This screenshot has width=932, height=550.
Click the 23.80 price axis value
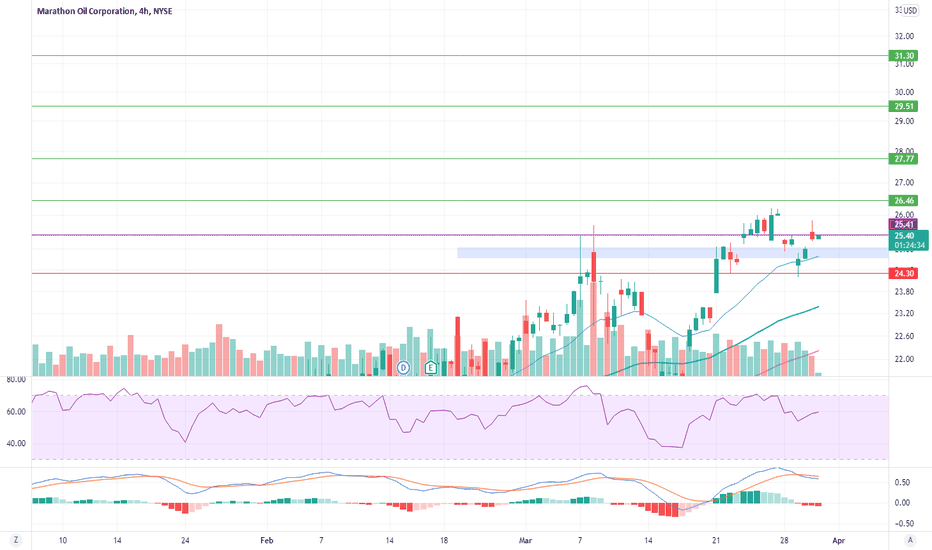coord(904,291)
